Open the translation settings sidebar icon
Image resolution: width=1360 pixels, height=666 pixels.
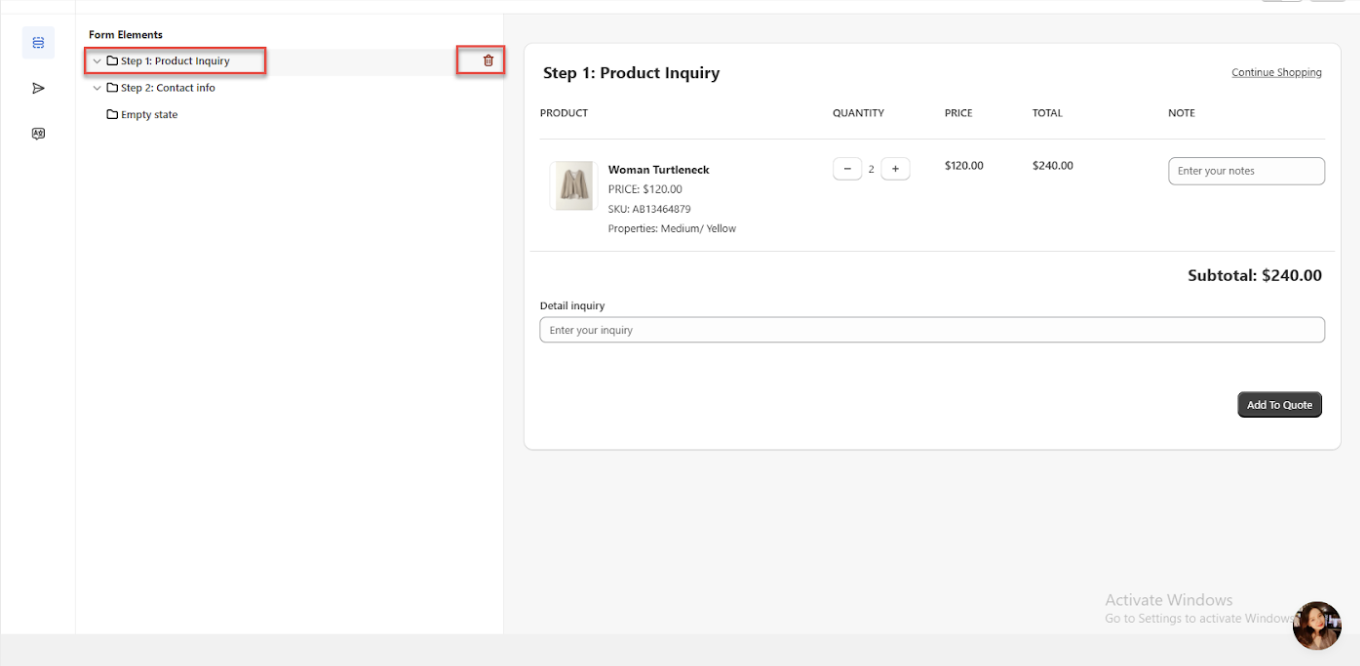[38, 134]
